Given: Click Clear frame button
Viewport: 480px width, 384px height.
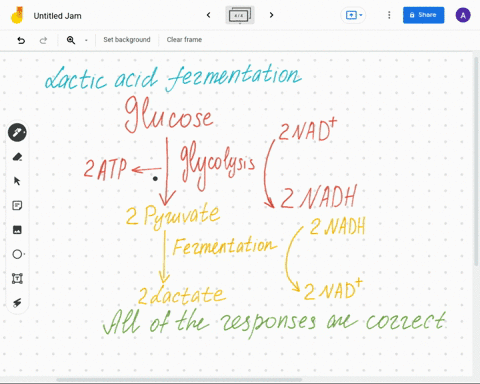Looking at the screenshot, I should [184, 40].
